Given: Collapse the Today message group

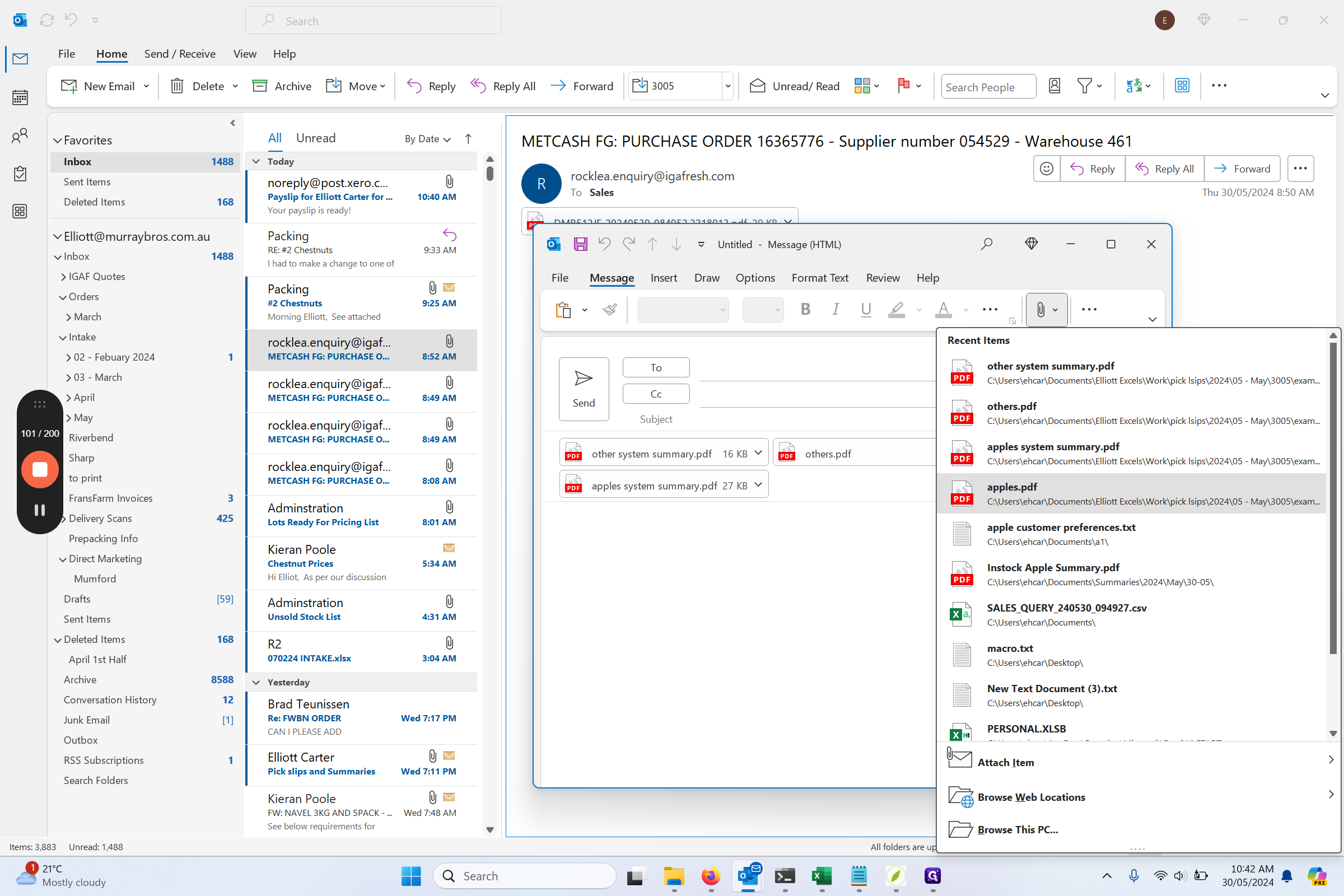Looking at the screenshot, I should [256, 162].
